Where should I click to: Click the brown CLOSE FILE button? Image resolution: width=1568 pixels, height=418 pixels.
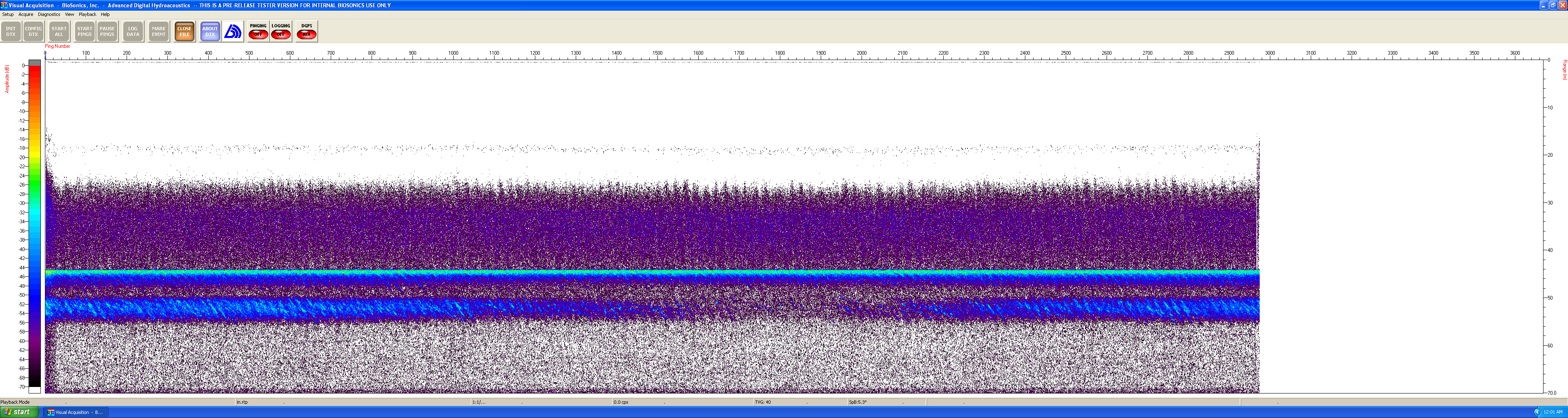pyautogui.click(x=185, y=32)
